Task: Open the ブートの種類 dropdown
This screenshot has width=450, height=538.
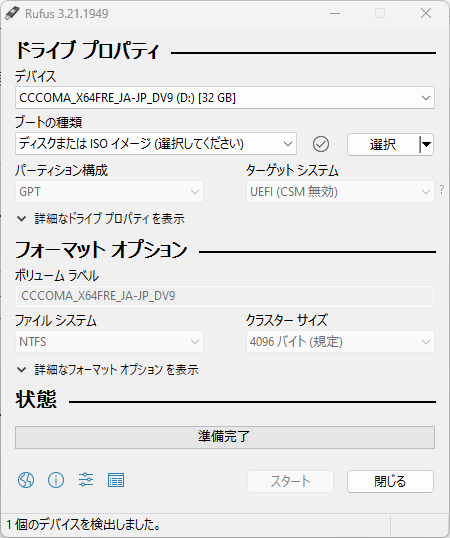Action: [156, 144]
